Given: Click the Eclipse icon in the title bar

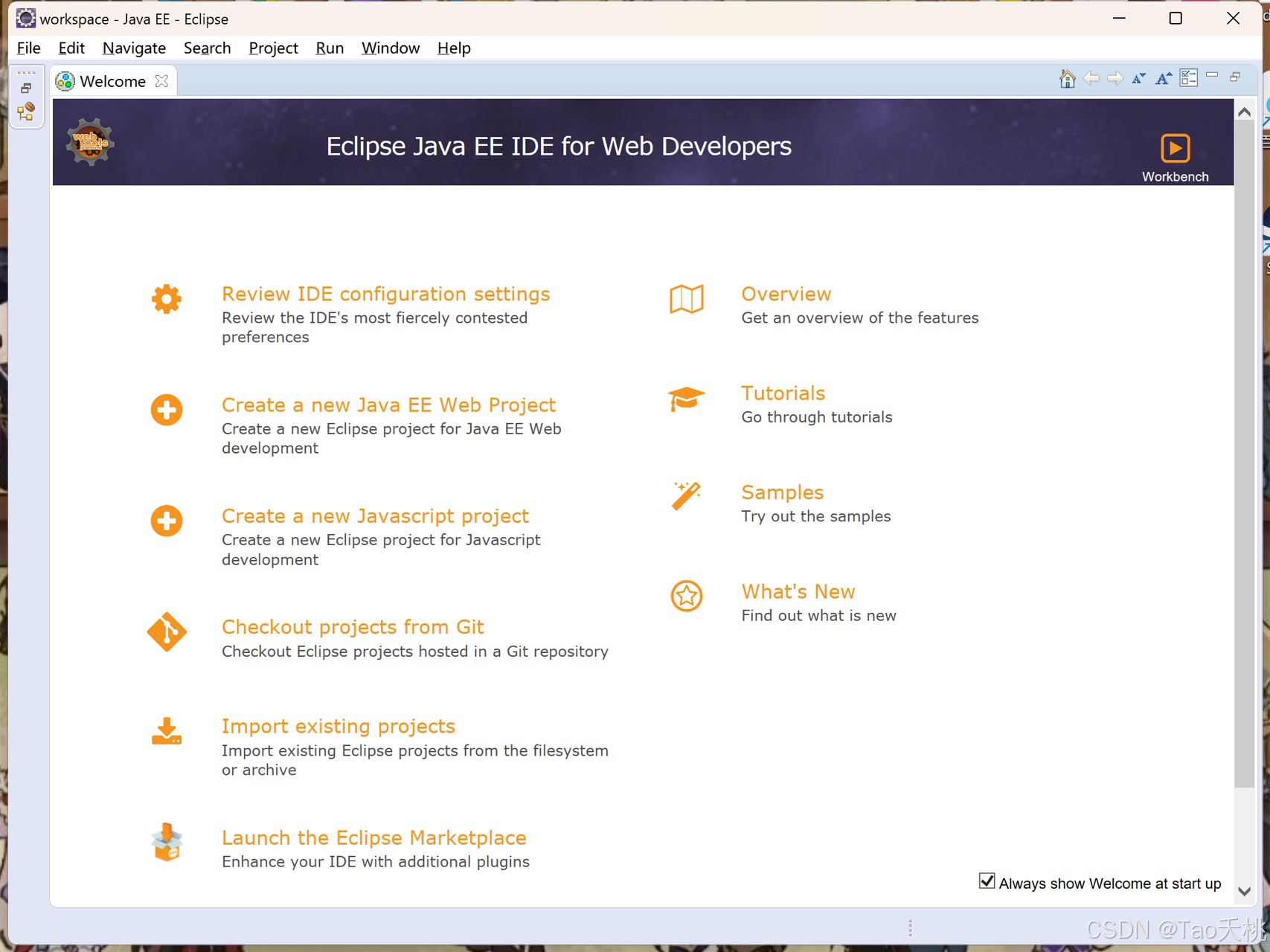Looking at the screenshot, I should click(25, 18).
